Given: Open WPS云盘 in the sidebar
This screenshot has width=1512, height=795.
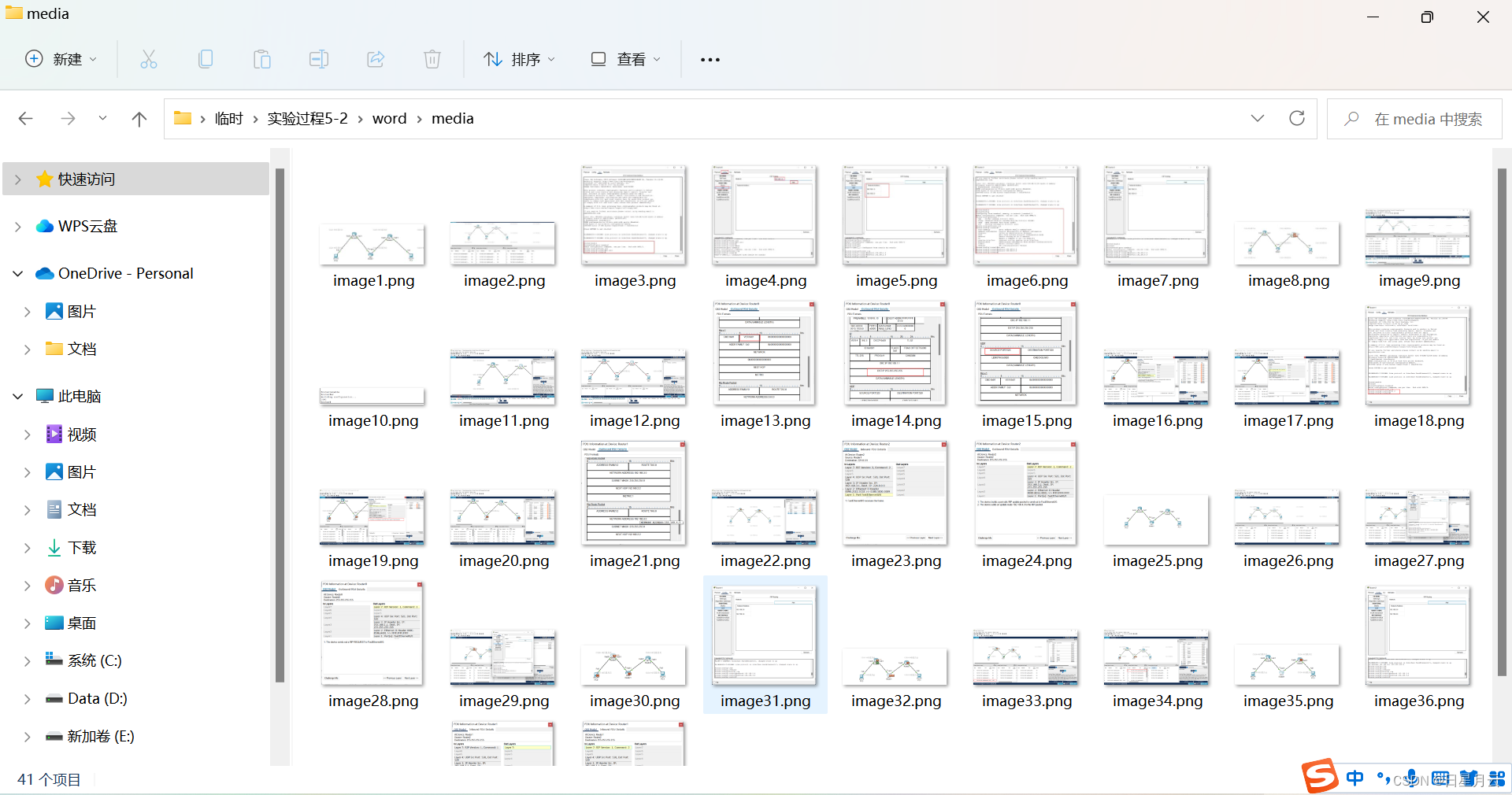Looking at the screenshot, I should (87, 227).
